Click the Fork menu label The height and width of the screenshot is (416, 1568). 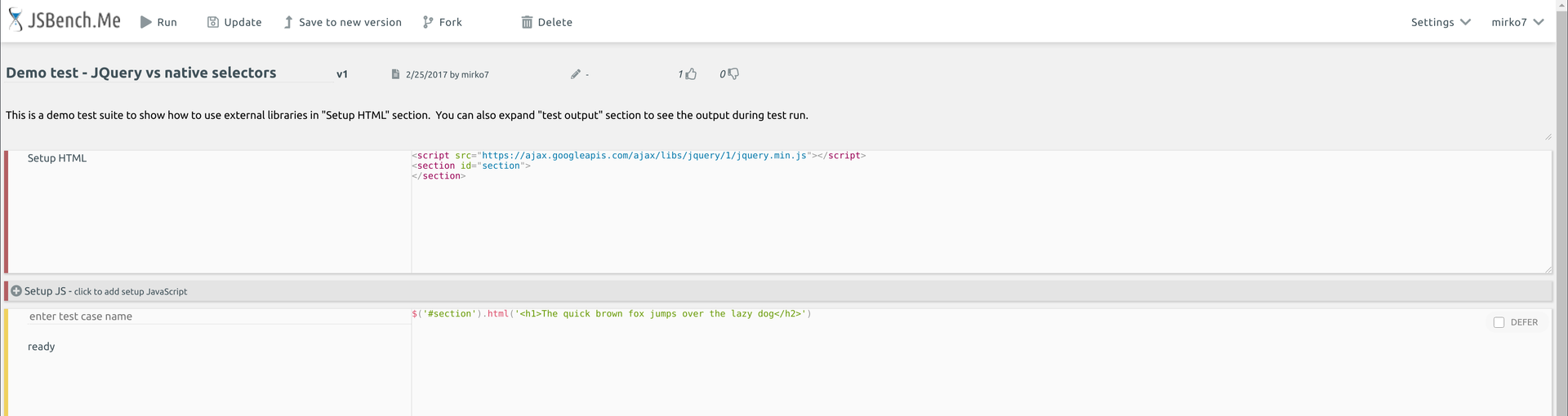[450, 22]
